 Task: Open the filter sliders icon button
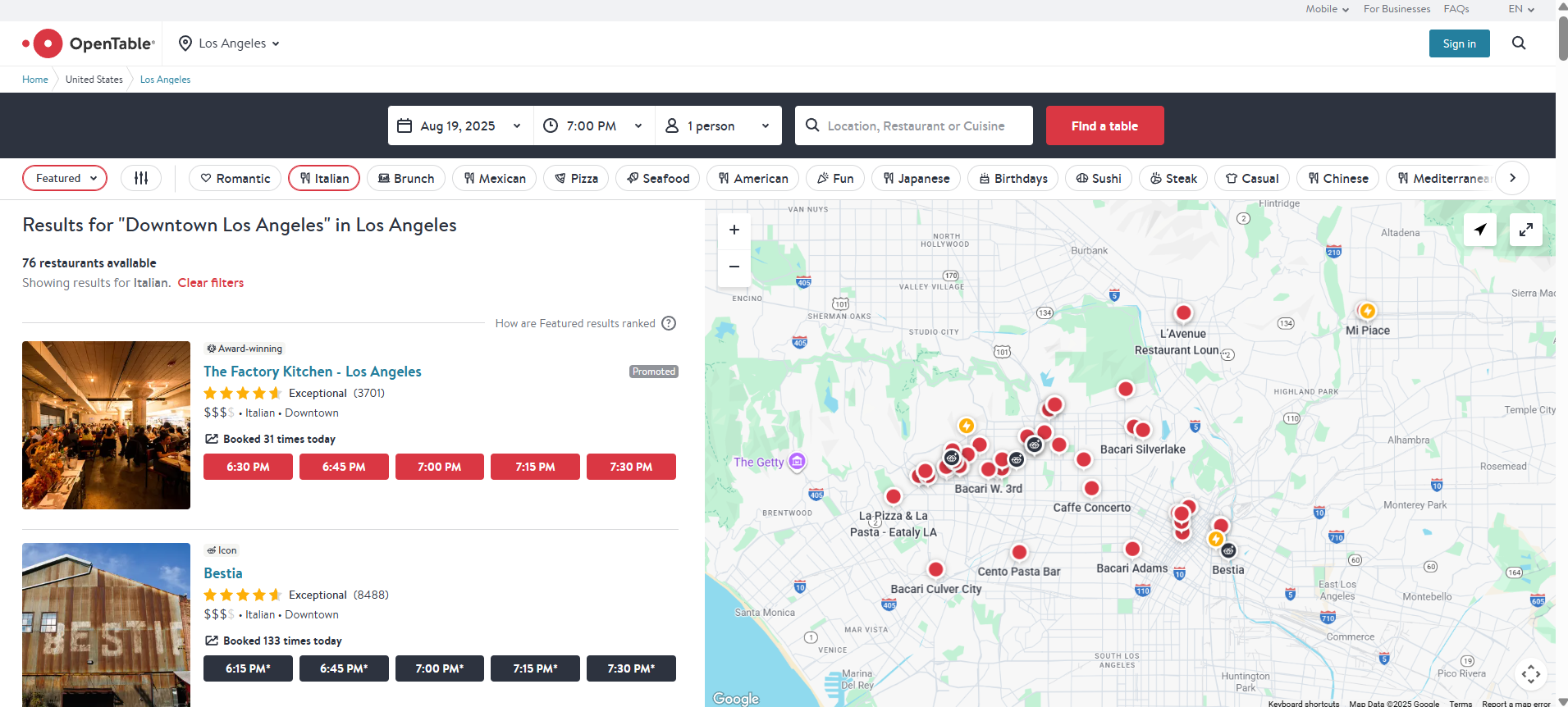point(141,178)
